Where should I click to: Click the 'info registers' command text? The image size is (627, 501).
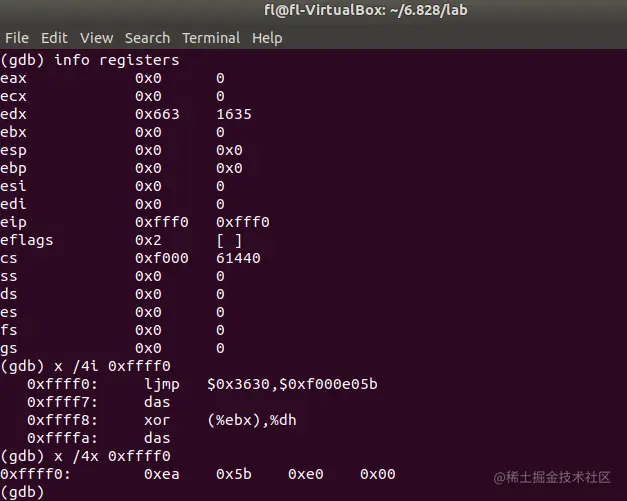117,60
